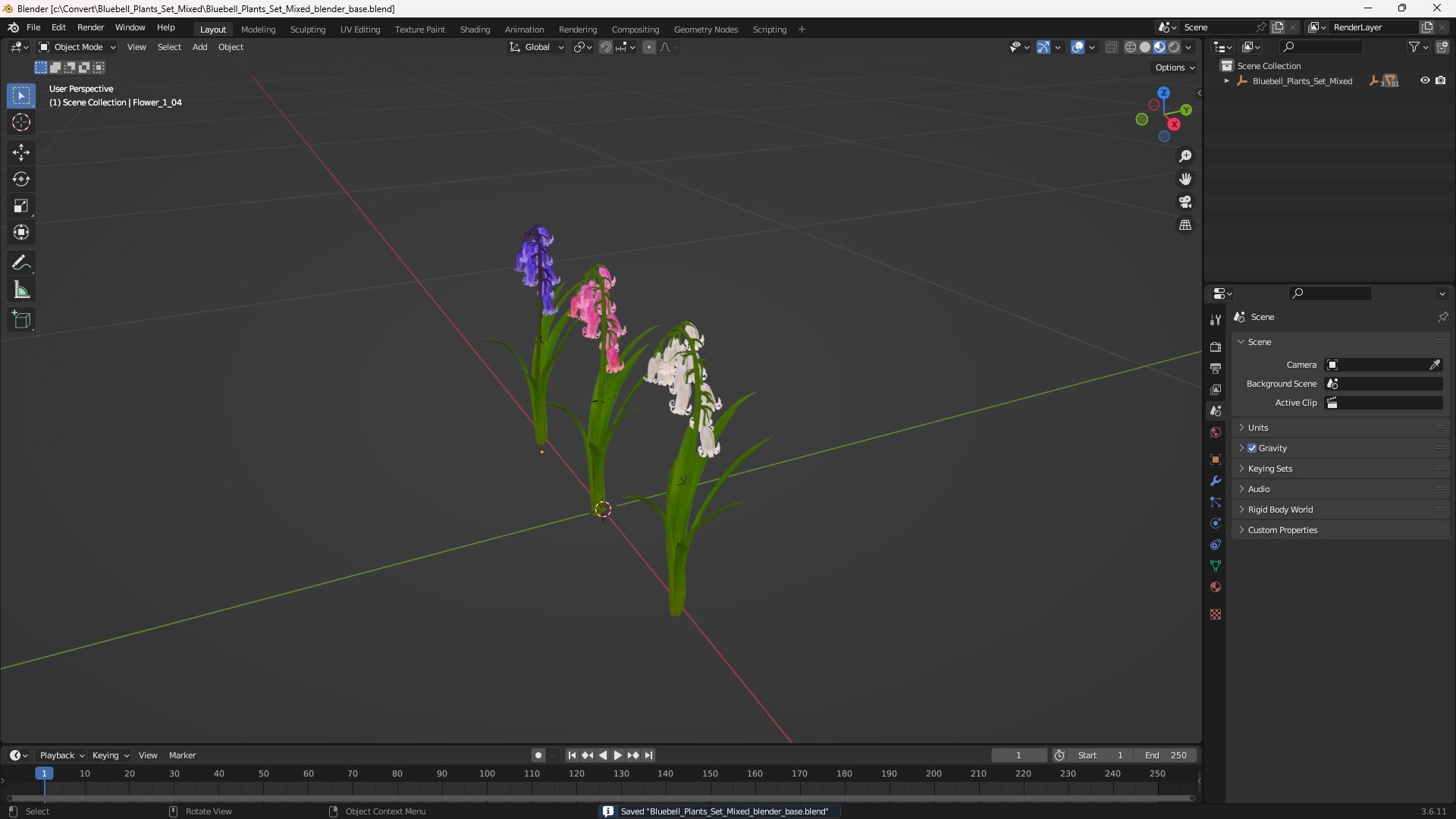Expand the Bluebell_Plants_Set_Mixed tree item
Viewport: 1456px width, 819px height.
1226,81
